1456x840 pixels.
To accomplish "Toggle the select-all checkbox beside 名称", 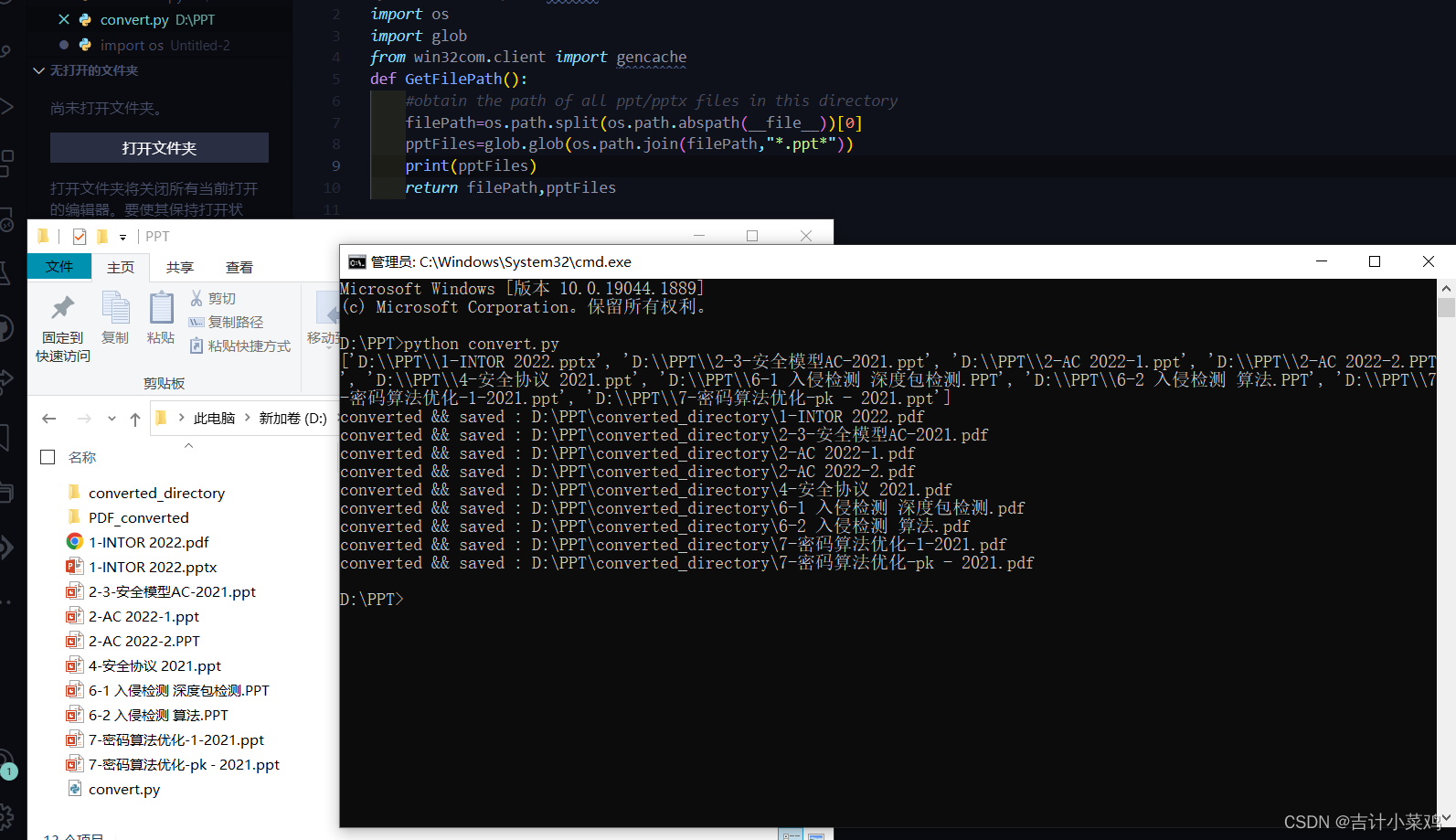I will tap(48, 457).
